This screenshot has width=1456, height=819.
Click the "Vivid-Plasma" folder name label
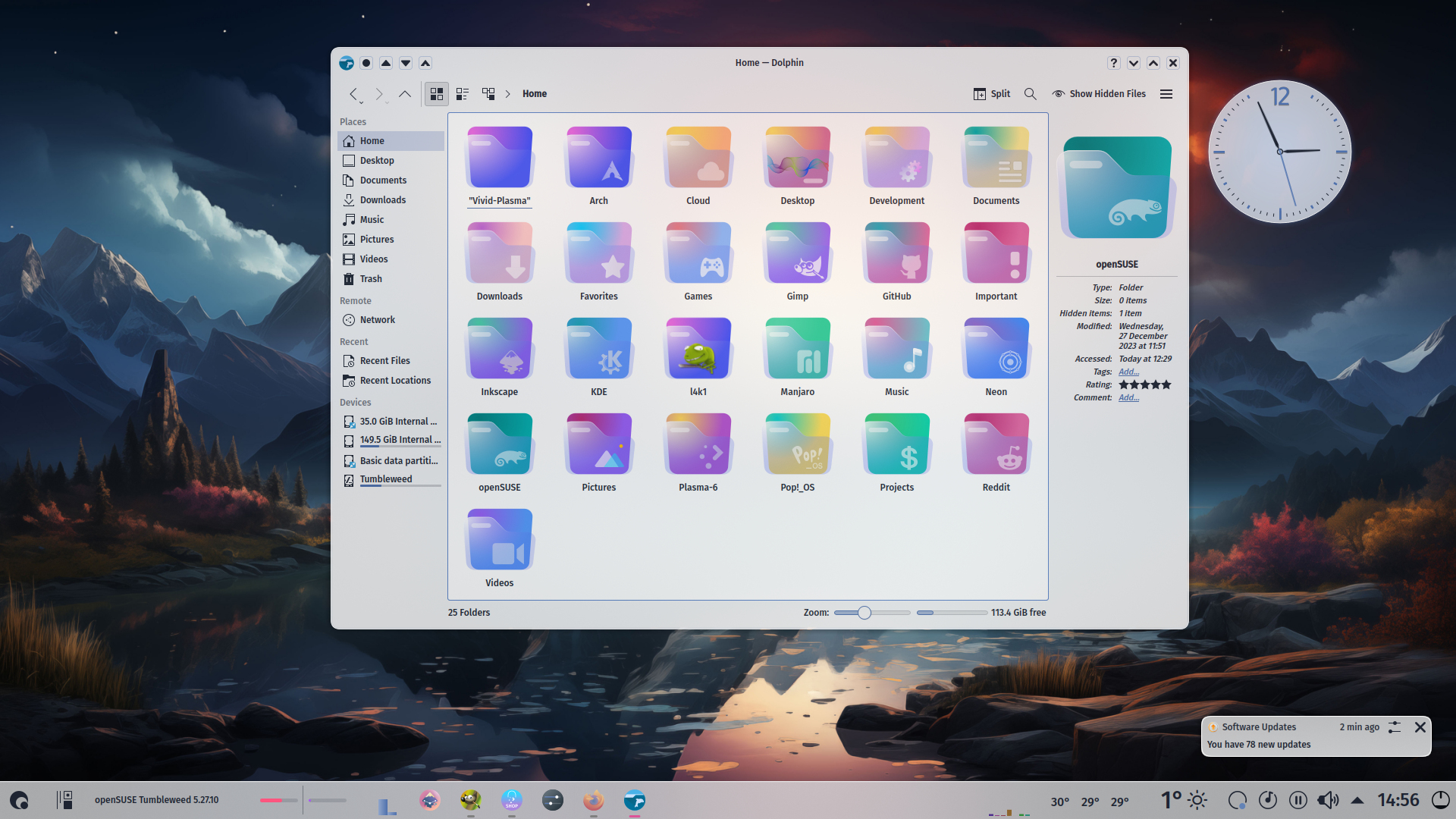coord(500,201)
